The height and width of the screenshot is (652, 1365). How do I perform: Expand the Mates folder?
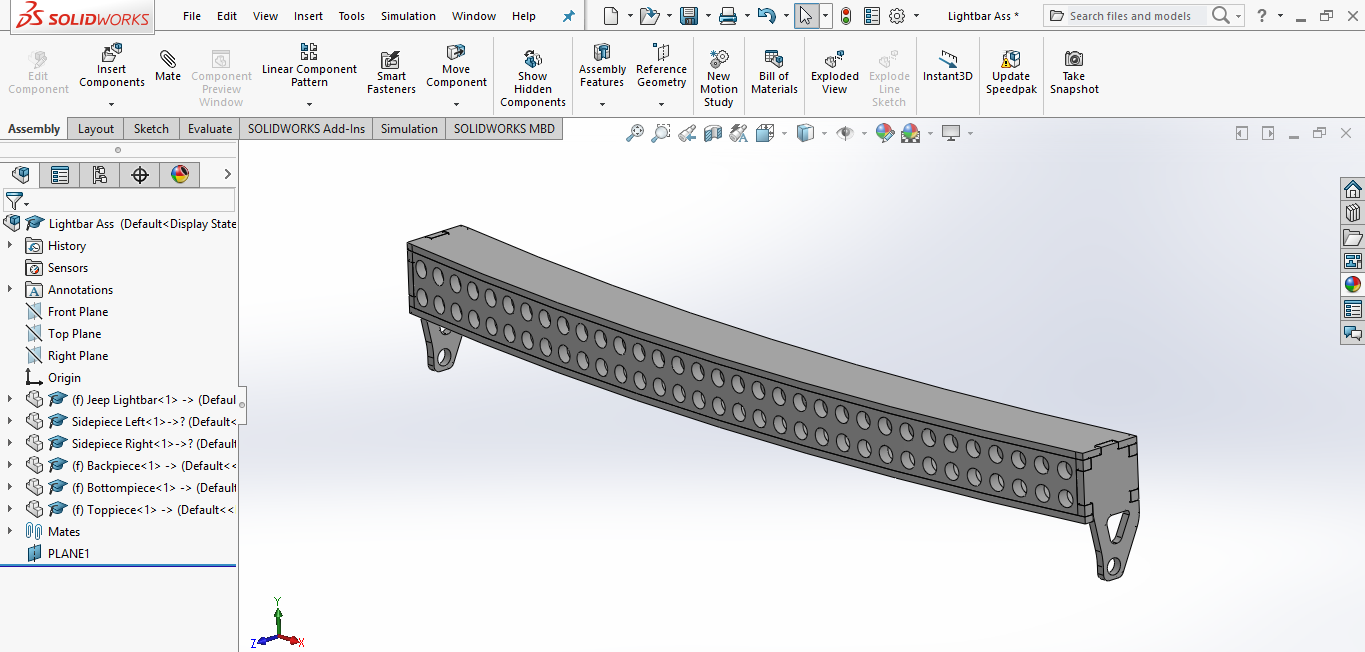(10, 531)
